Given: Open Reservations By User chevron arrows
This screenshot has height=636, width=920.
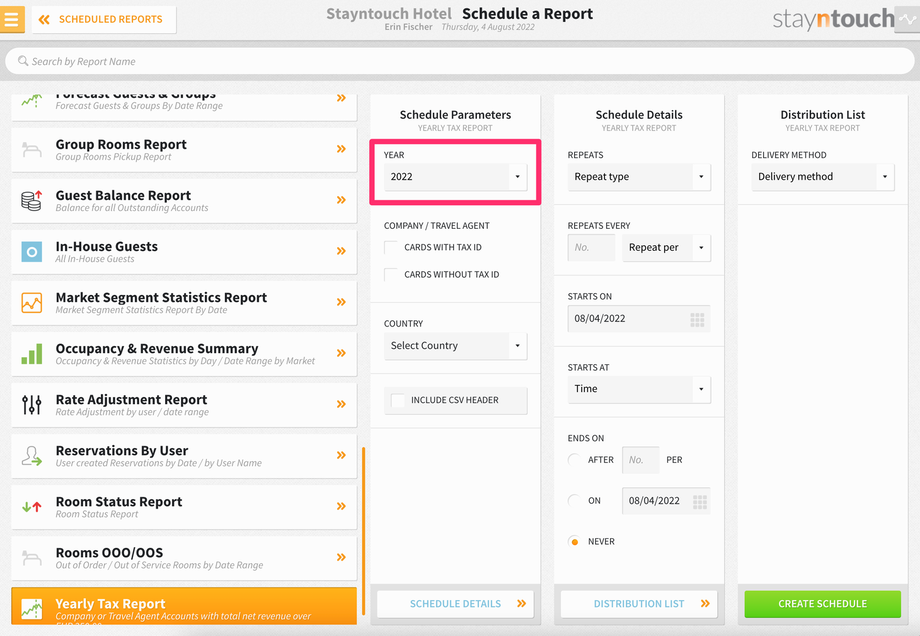Looking at the screenshot, I should tap(341, 455).
